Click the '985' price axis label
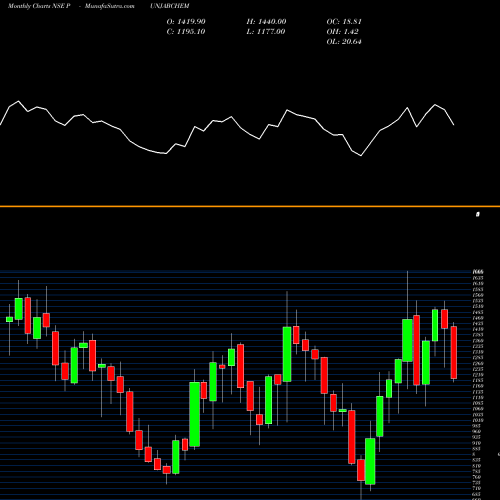The image size is (500, 500). coord(477,426)
